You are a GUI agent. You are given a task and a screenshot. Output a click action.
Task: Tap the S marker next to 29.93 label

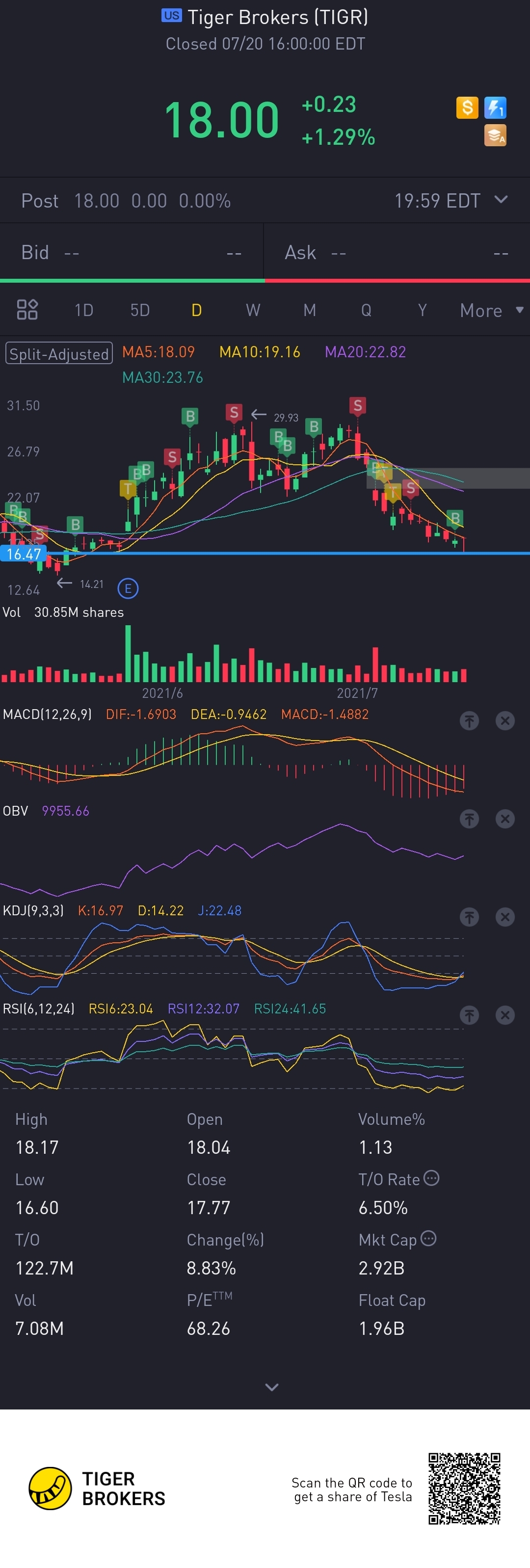click(x=234, y=413)
